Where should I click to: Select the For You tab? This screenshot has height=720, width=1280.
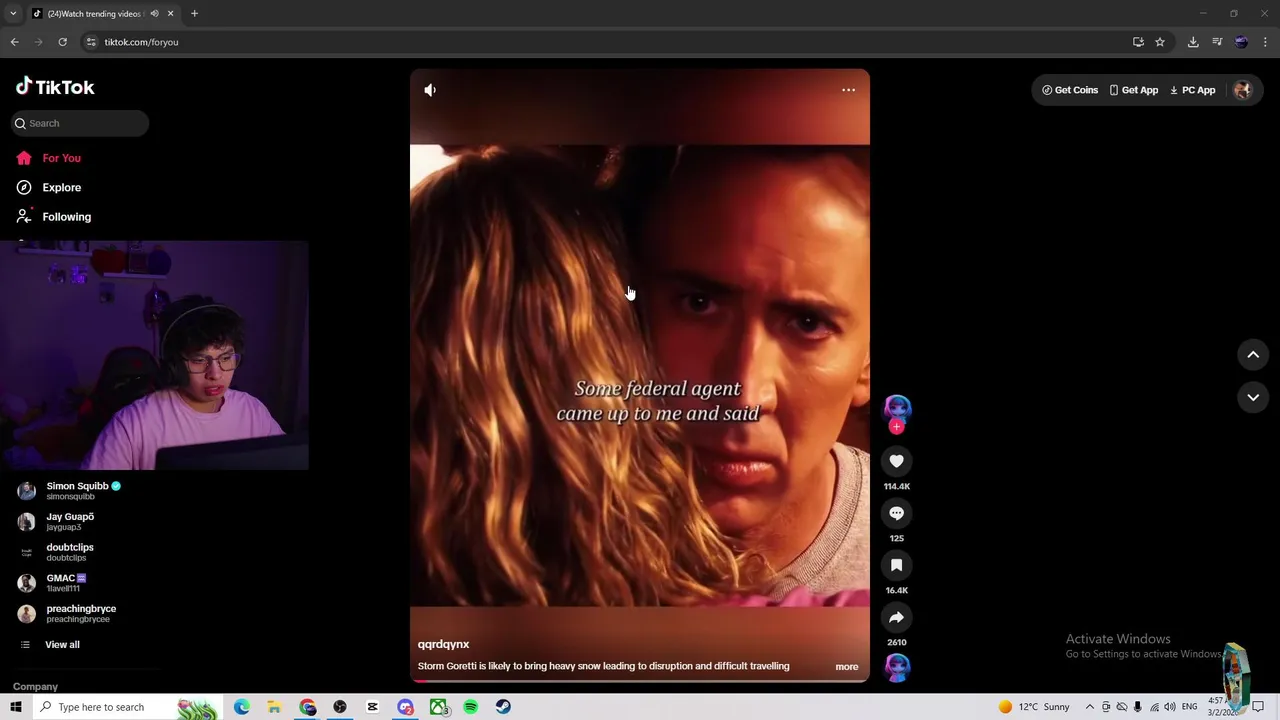point(48,158)
